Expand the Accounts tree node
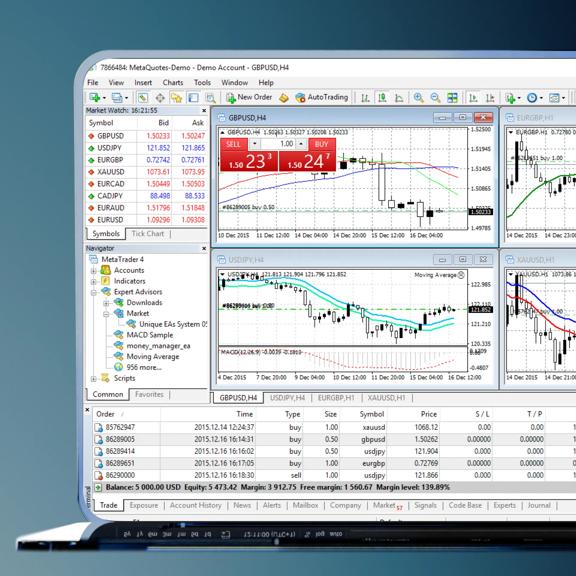 coord(94,271)
